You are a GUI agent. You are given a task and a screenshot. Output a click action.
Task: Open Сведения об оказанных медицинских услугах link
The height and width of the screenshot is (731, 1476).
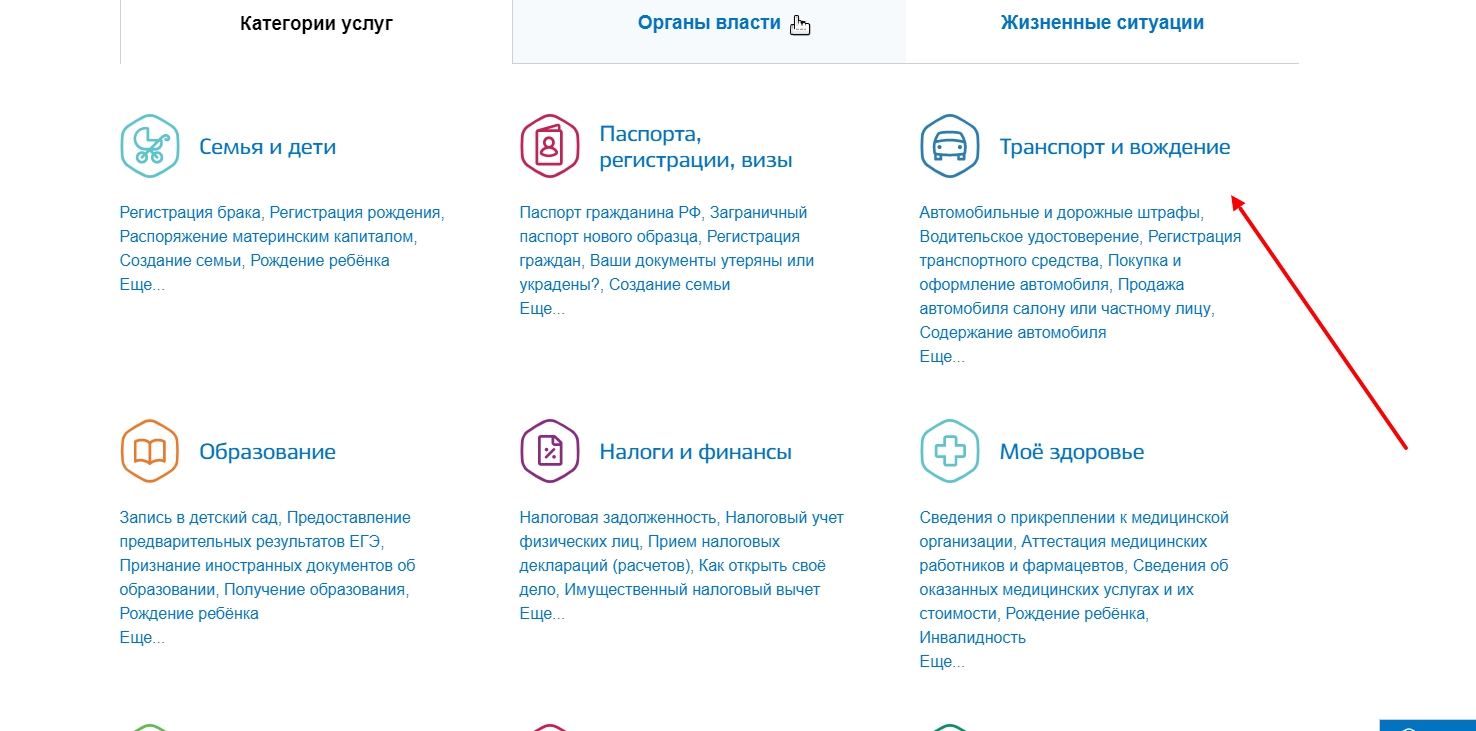point(1074,590)
